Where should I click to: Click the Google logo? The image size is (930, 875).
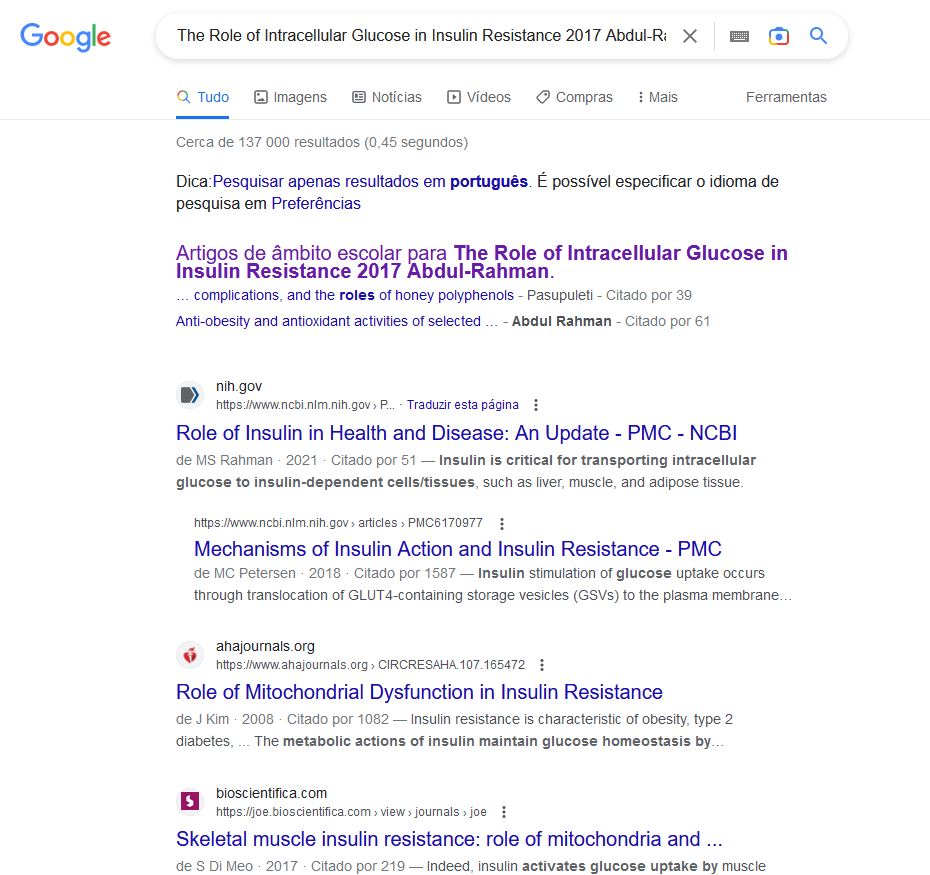66,37
